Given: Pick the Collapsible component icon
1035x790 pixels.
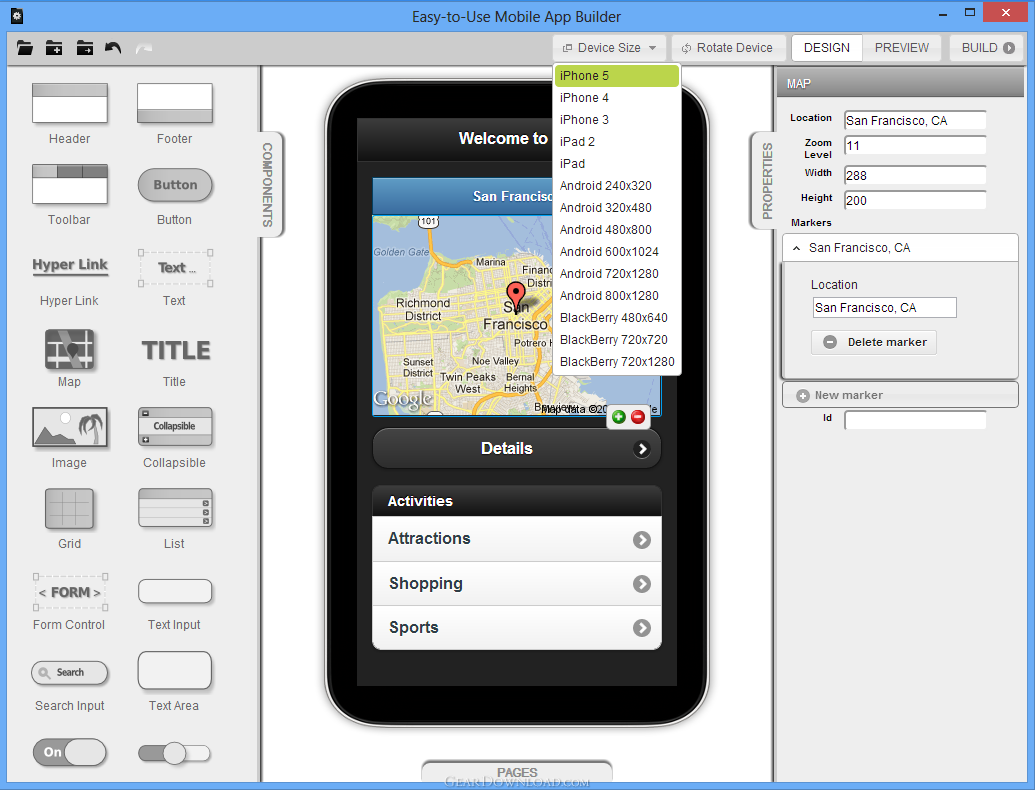Looking at the screenshot, I should 175,426.
